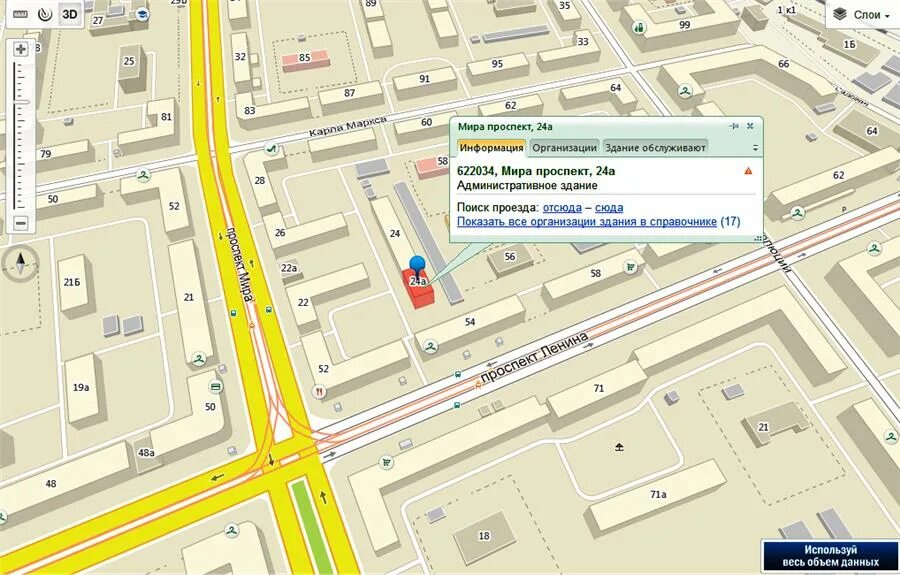Image resolution: width=900 pixels, height=575 pixels.
Task: Select building number 54
Action: coord(470,322)
